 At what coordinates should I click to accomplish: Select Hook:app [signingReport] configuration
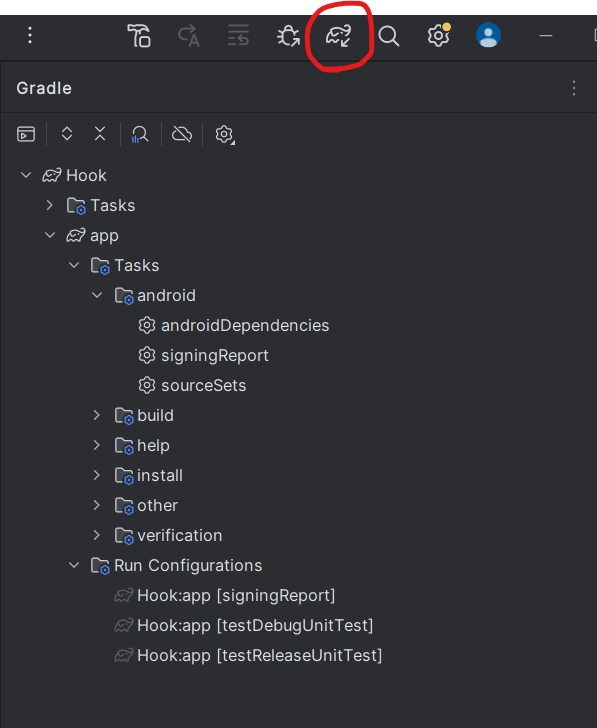[x=236, y=596]
